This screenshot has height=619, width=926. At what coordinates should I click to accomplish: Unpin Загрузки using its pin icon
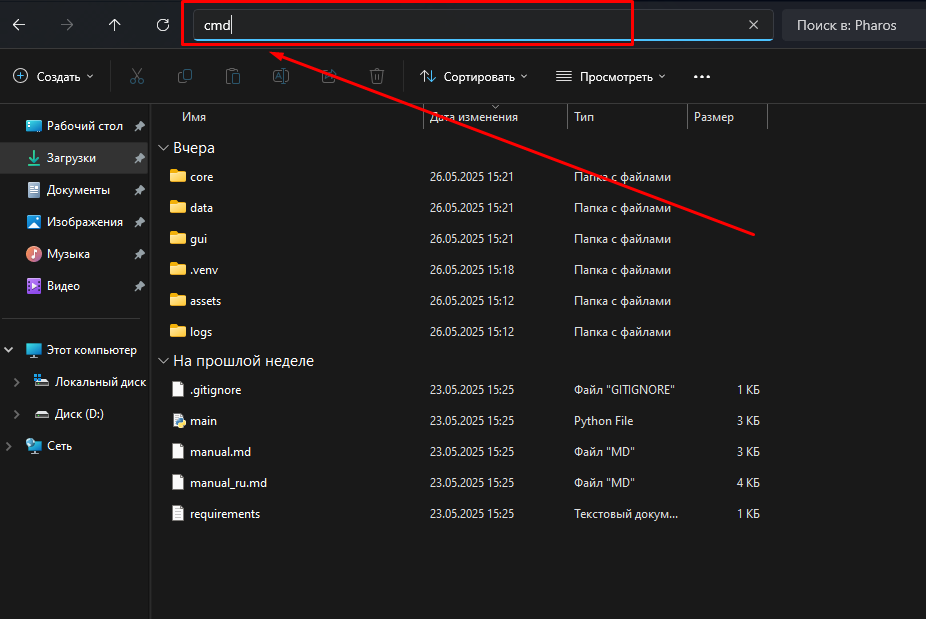coord(139,158)
